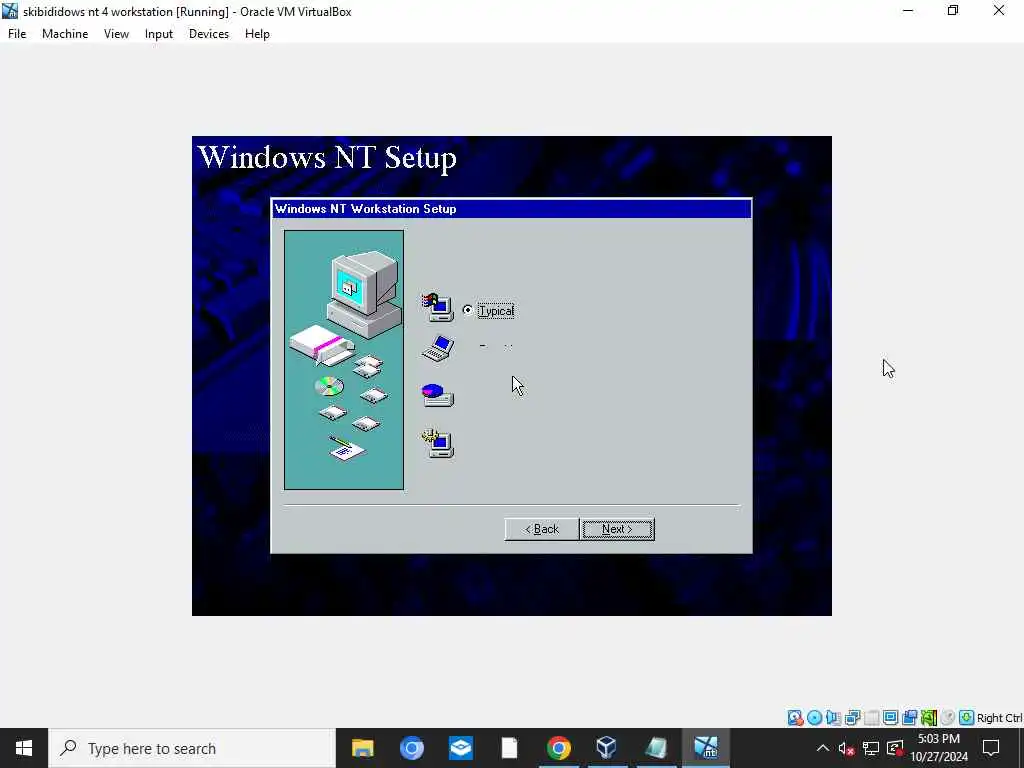Open the File menu in VirtualBox

coord(17,34)
